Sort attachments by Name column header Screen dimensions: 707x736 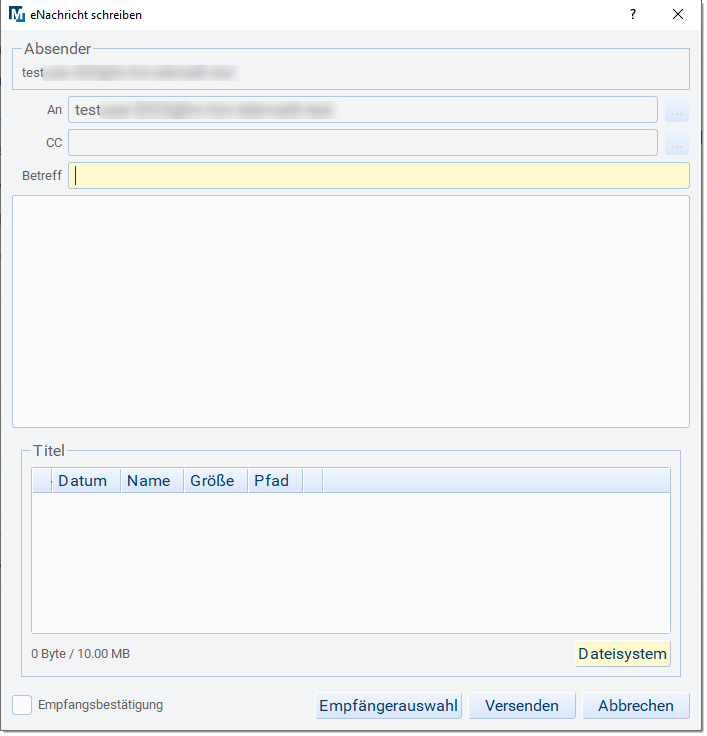point(152,481)
